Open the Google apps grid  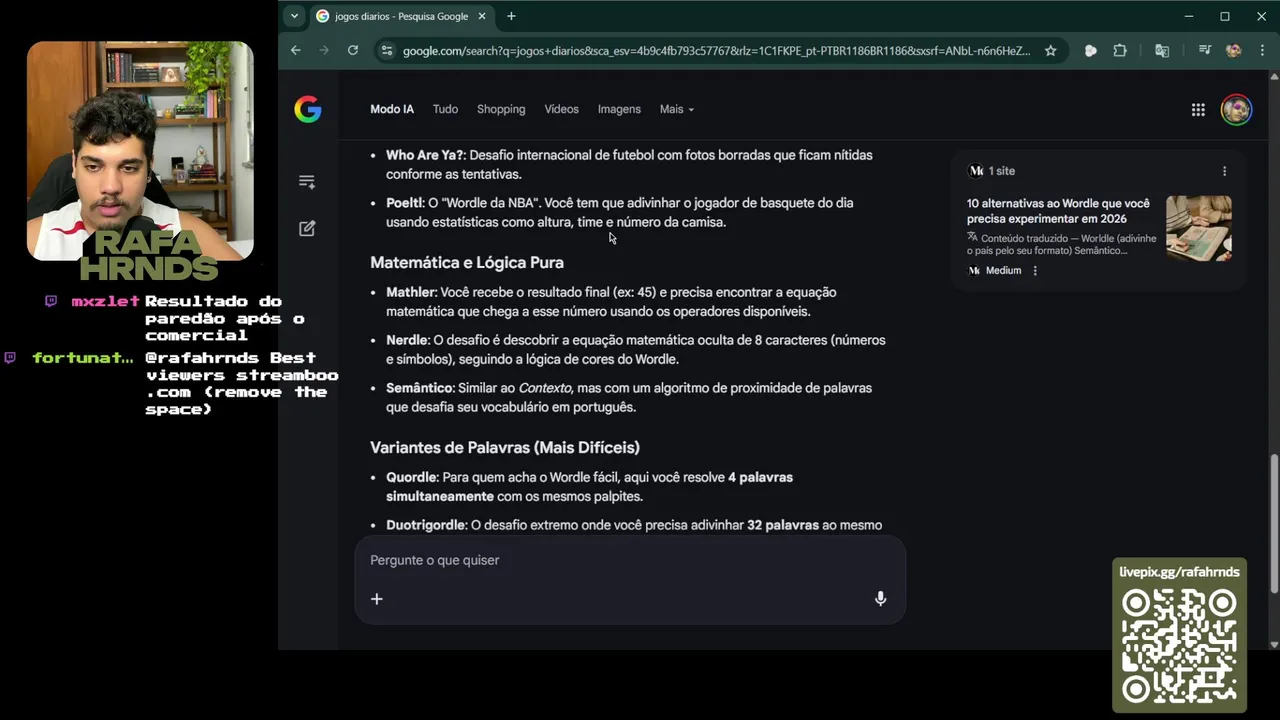[1198, 110]
